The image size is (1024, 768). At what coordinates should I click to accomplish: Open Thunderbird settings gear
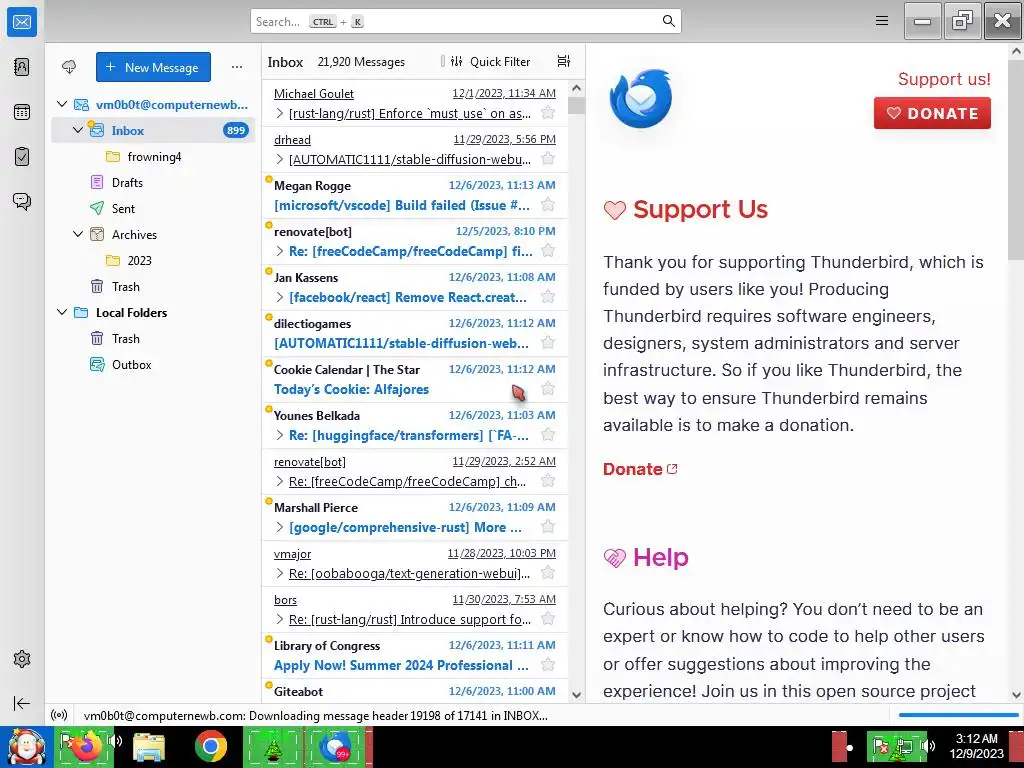(22, 659)
